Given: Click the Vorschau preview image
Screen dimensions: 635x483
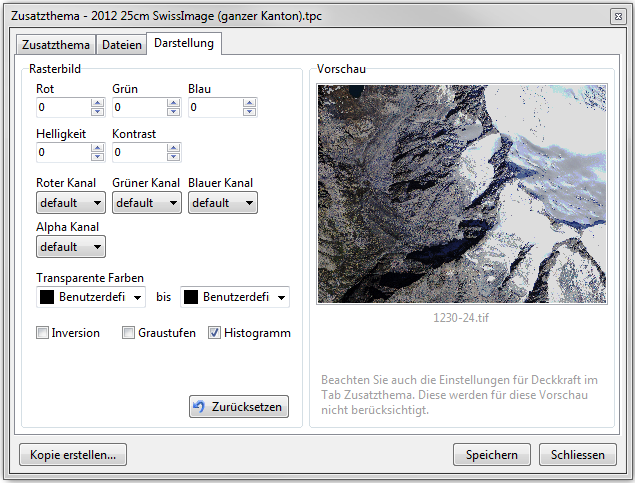Looking at the screenshot, I should (x=461, y=193).
